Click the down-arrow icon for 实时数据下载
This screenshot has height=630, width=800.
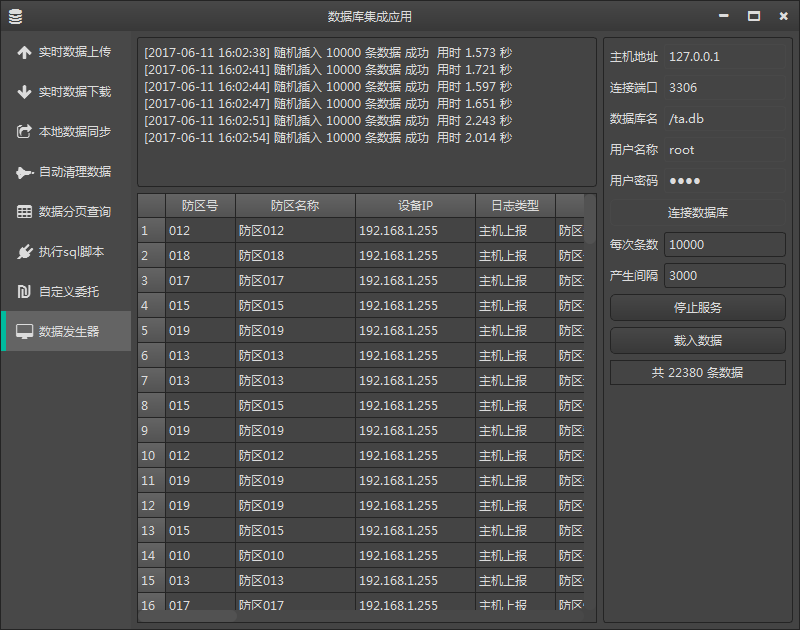point(24,92)
